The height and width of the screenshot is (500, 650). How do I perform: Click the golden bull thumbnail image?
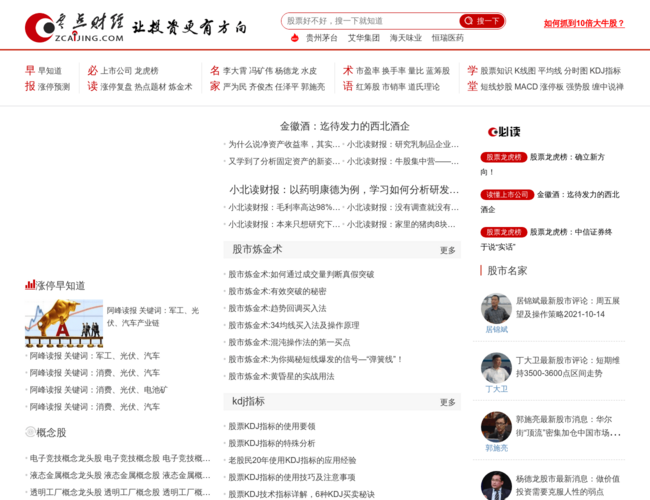point(64,323)
